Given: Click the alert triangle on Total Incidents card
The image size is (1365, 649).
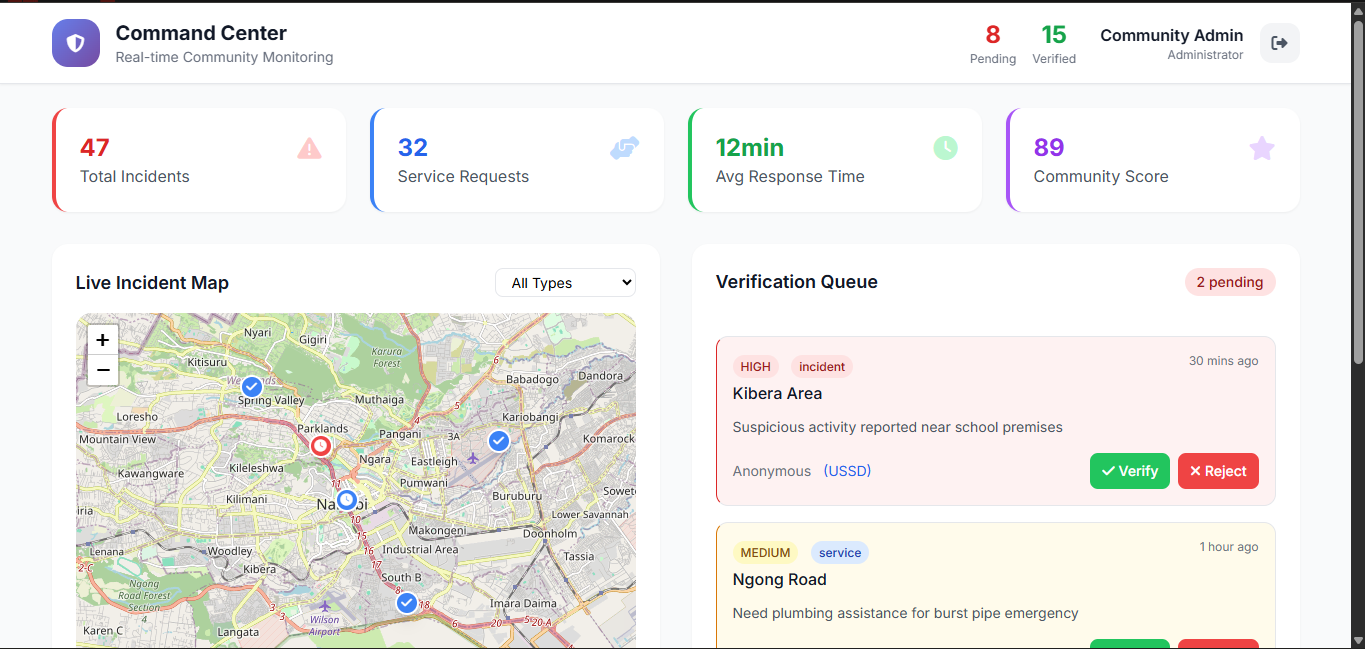Looking at the screenshot, I should [x=309, y=148].
